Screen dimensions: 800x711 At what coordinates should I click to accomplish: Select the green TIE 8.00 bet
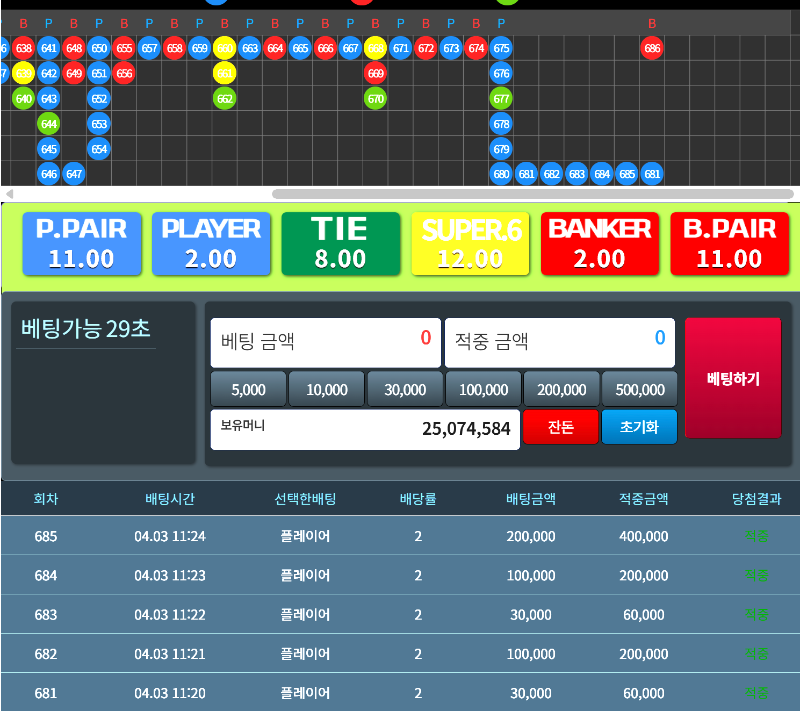340,243
